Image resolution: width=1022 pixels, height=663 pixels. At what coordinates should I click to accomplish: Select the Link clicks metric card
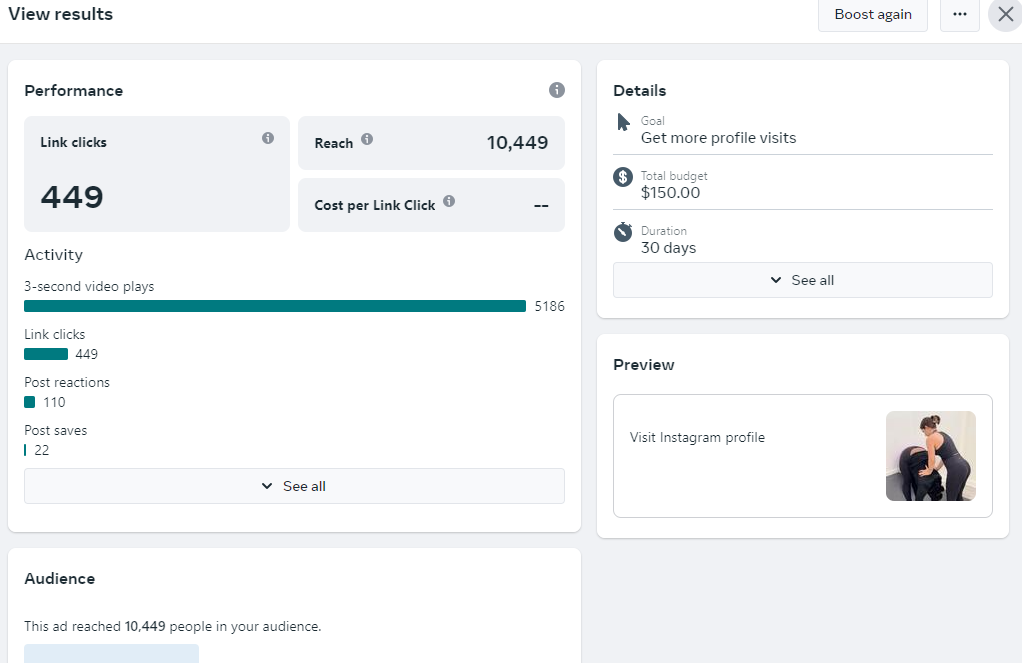[157, 174]
